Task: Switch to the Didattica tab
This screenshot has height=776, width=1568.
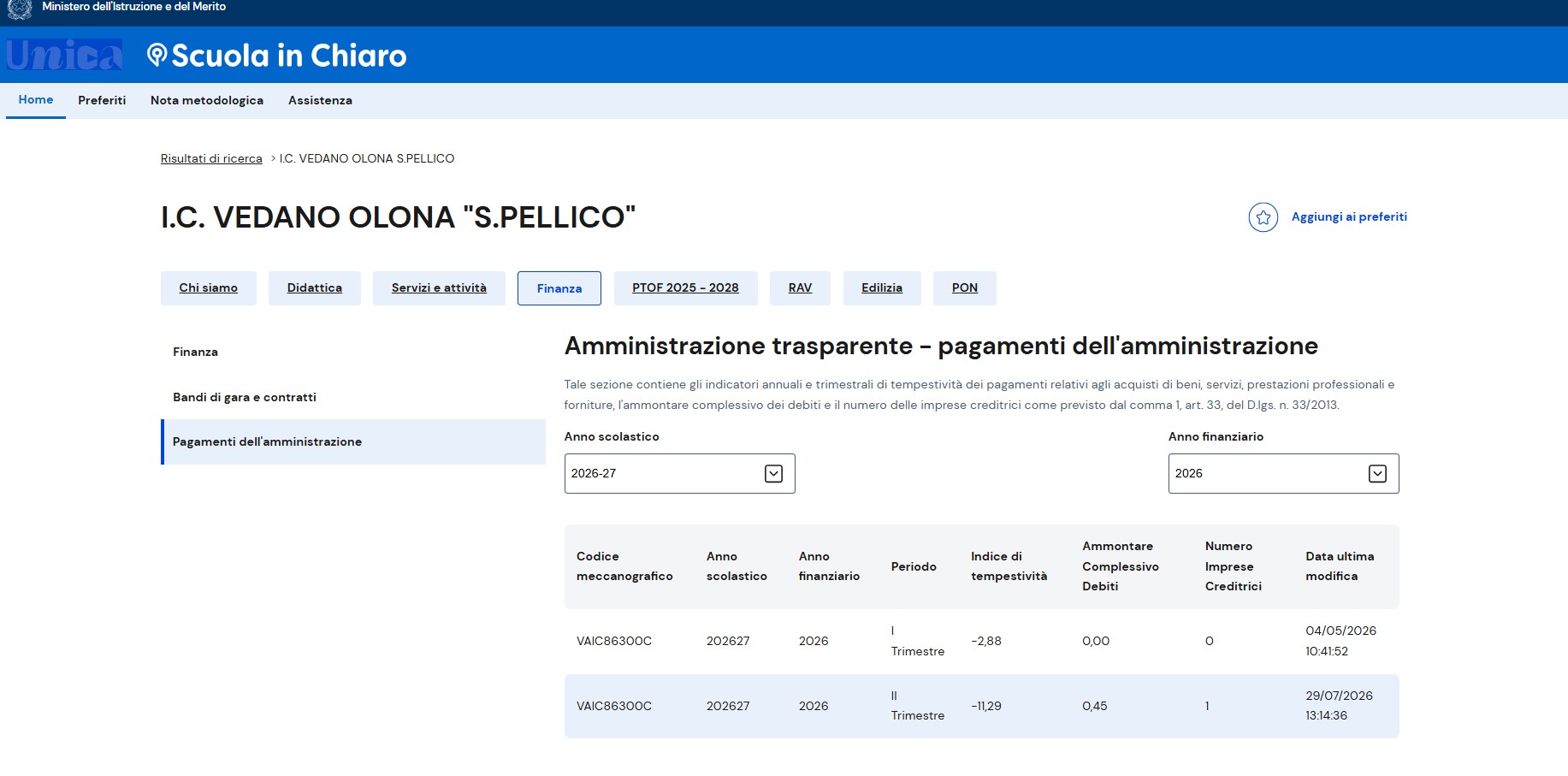Action: pos(315,288)
